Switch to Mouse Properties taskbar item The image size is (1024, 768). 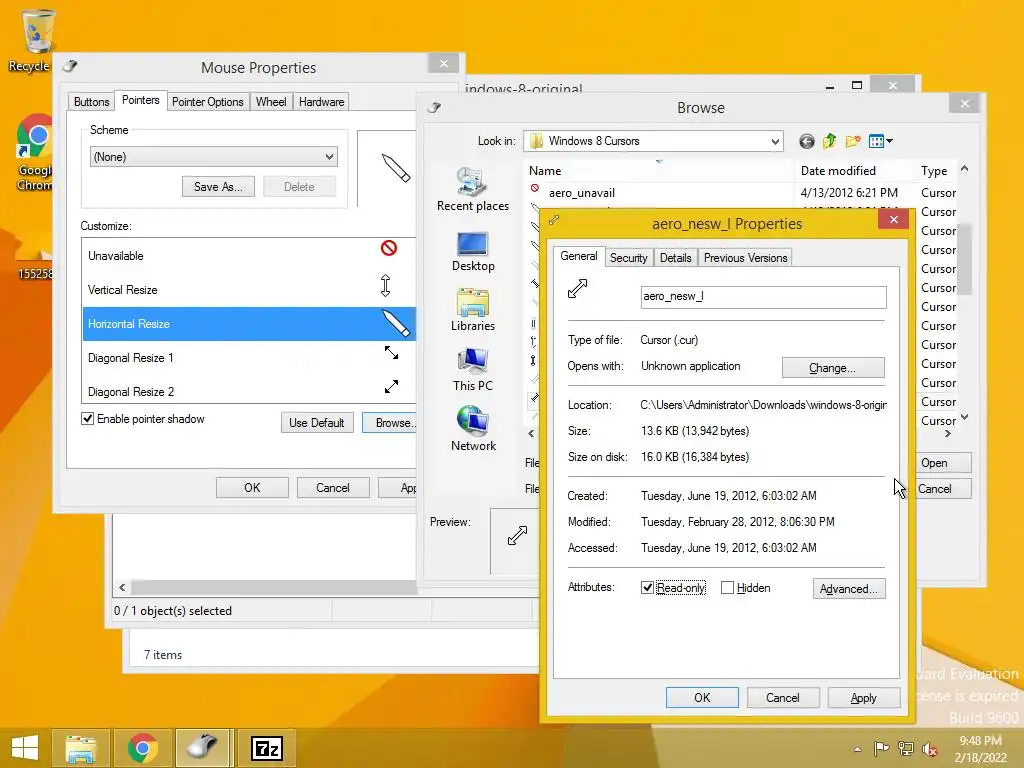click(202, 748)
